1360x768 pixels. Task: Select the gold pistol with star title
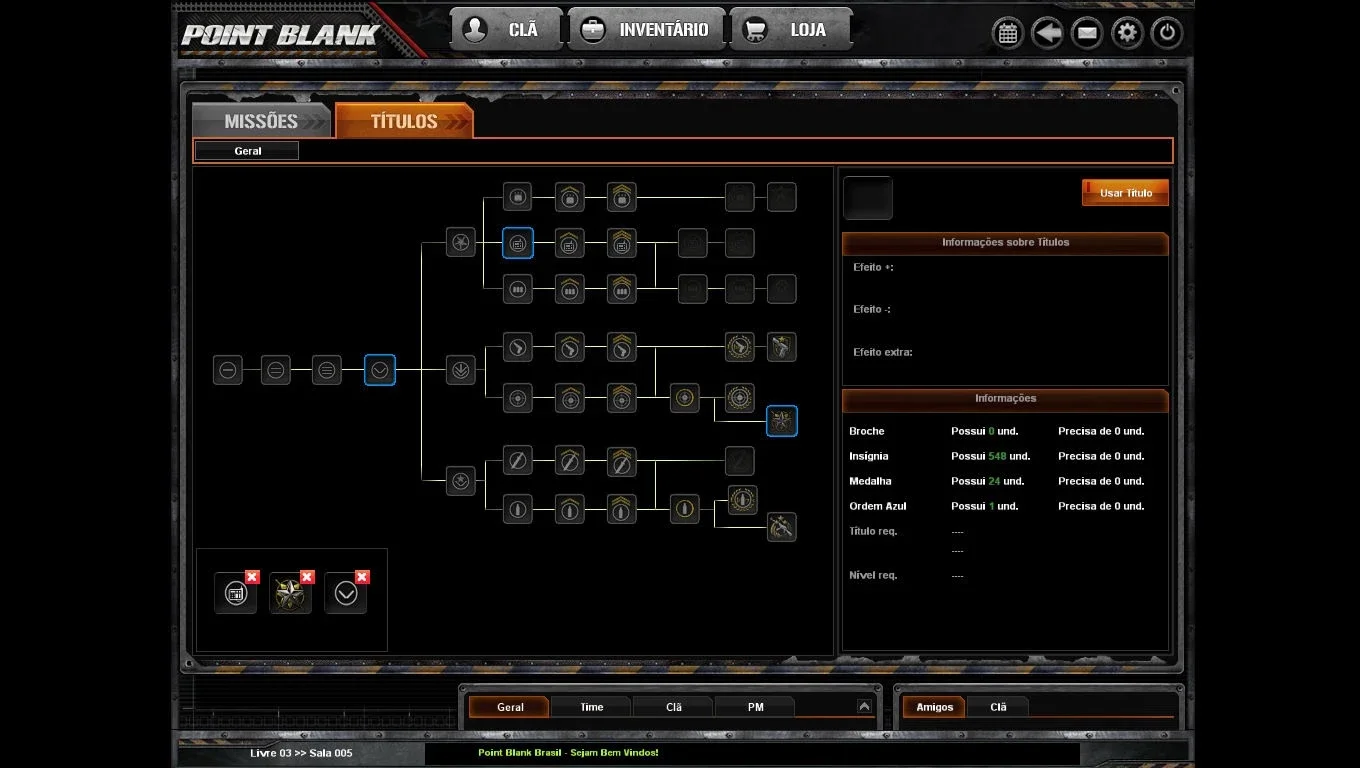tap(781, 347)
